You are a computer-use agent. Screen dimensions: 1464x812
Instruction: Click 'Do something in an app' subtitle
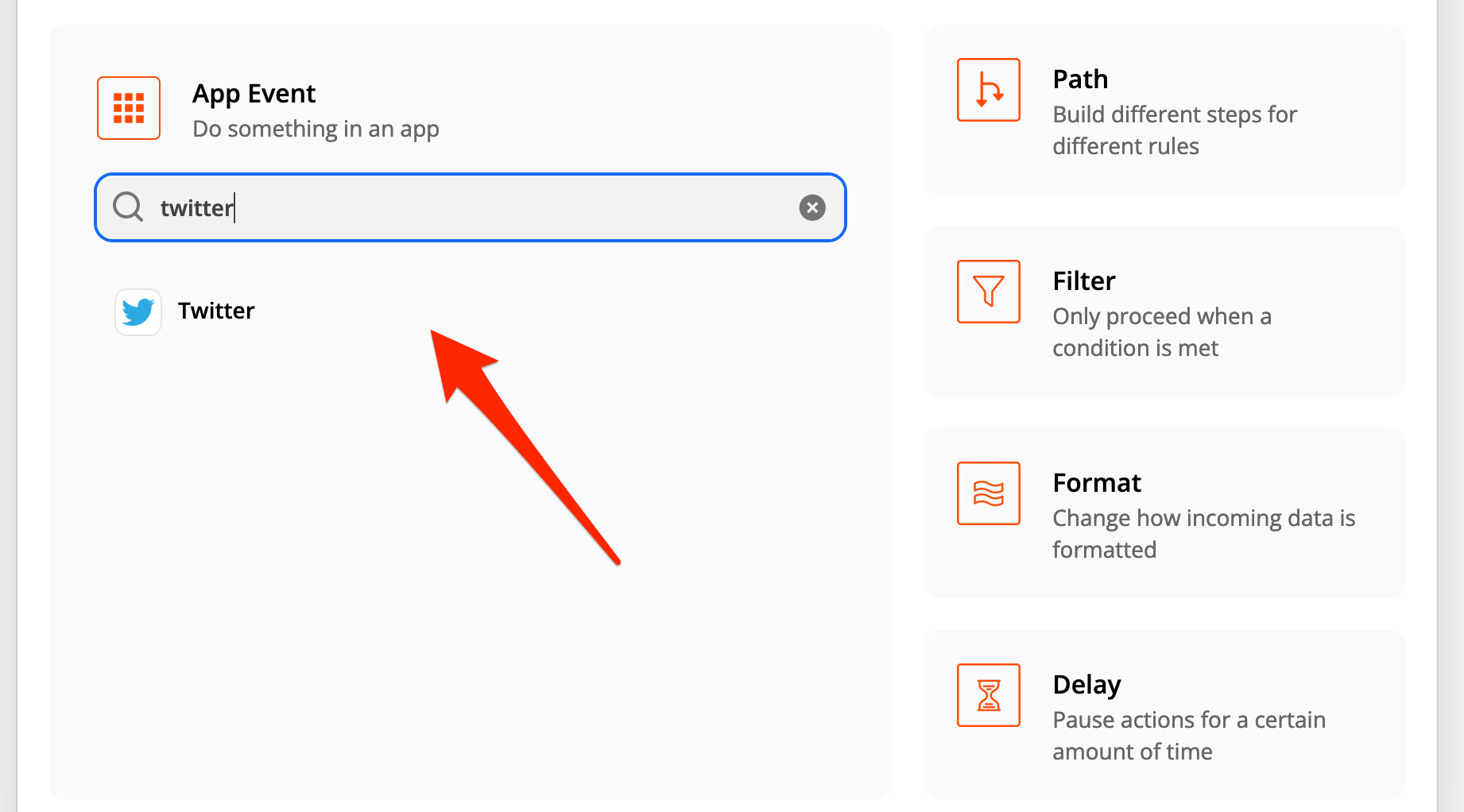pos(316,129)
